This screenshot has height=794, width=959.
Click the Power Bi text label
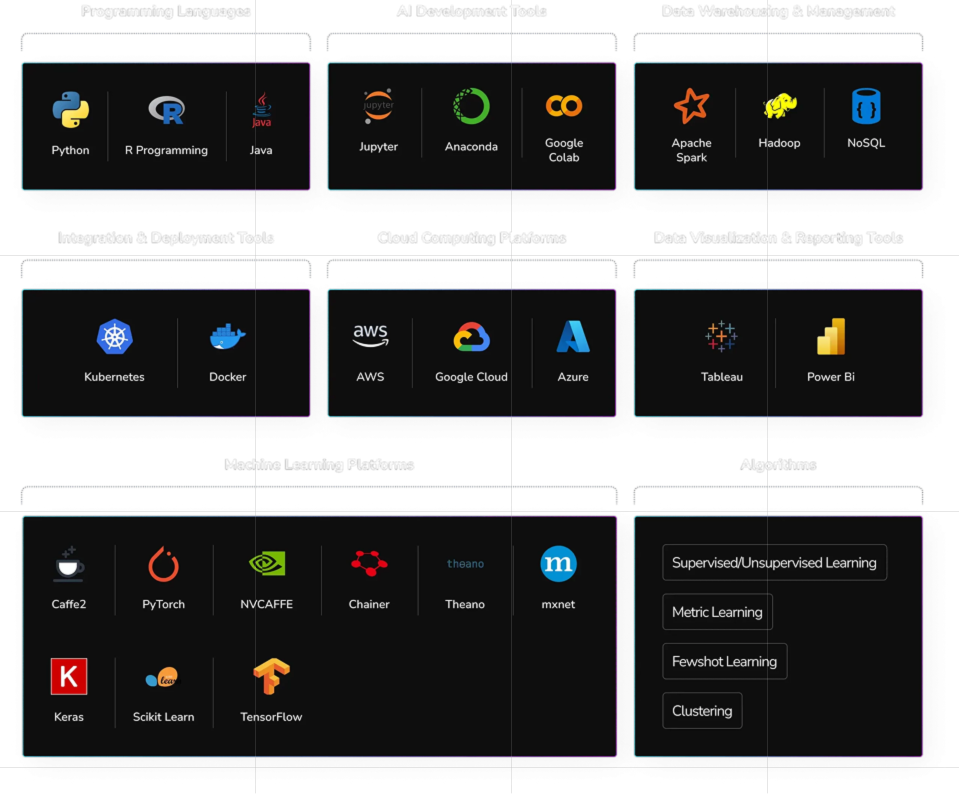pos(831,377)
